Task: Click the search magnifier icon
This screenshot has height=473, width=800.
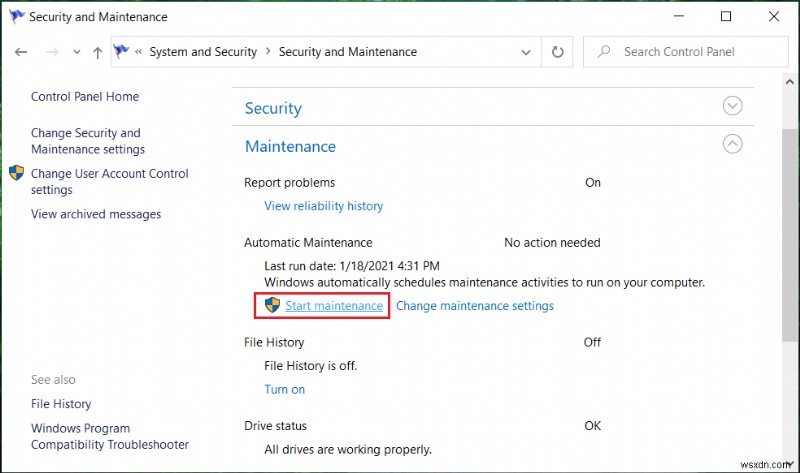Action: tap(603, 52)
